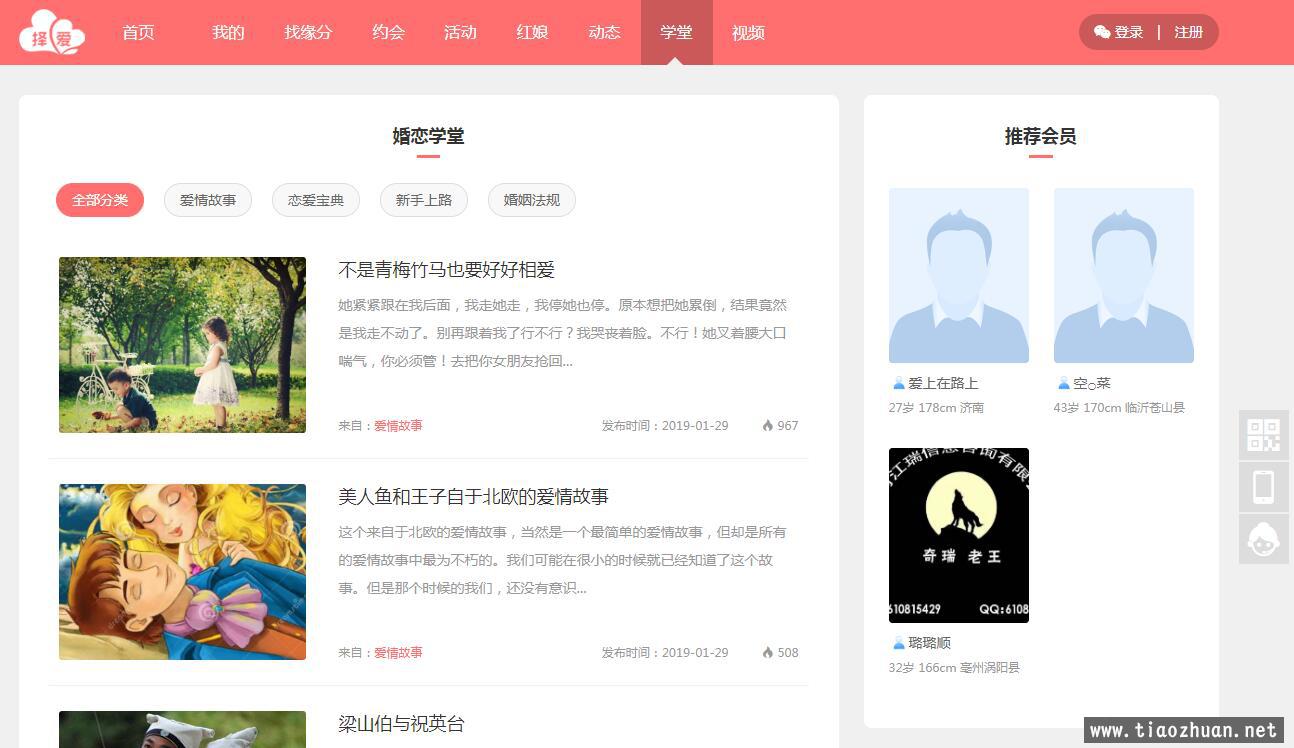This screenshot has width=1294, height=748.
Task: Filter by 婚姻法规 category
Action: coord(532,200)
